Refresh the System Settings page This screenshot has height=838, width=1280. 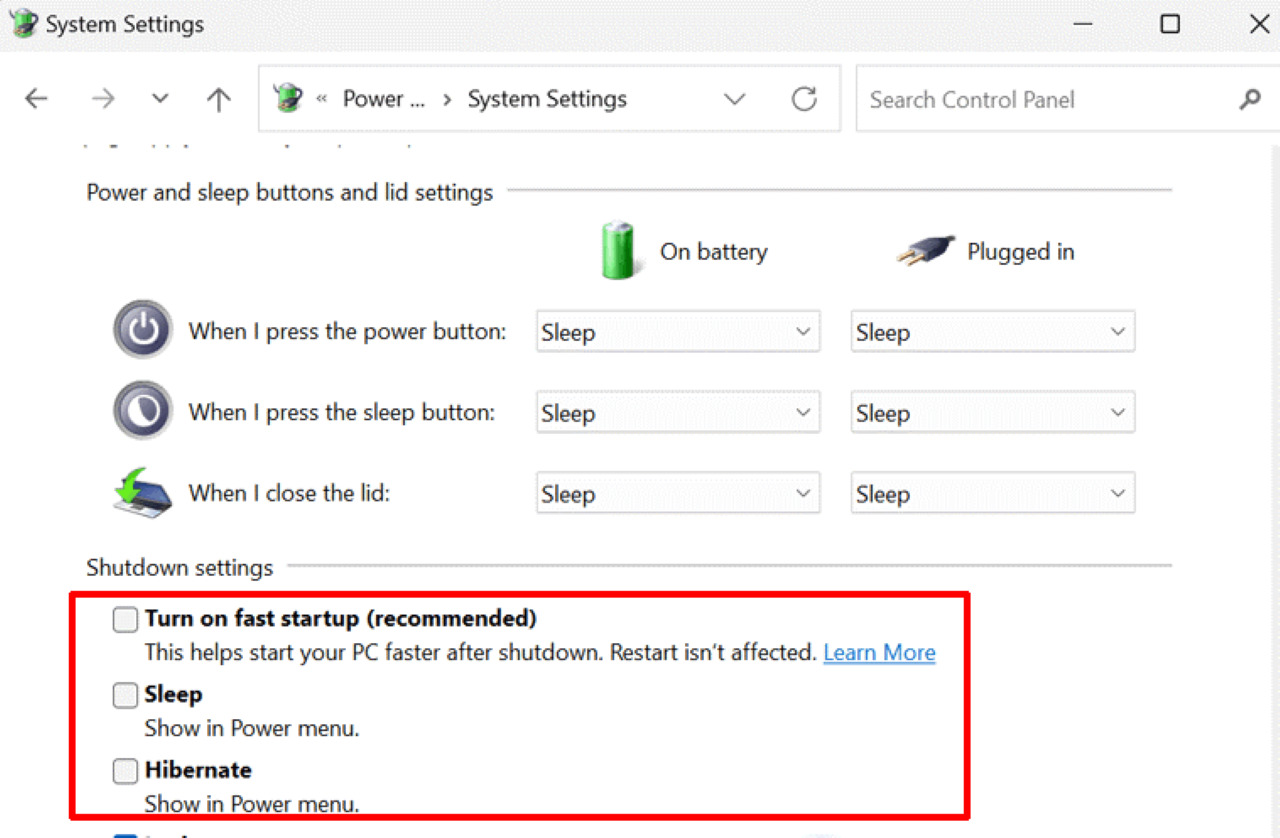804,99
